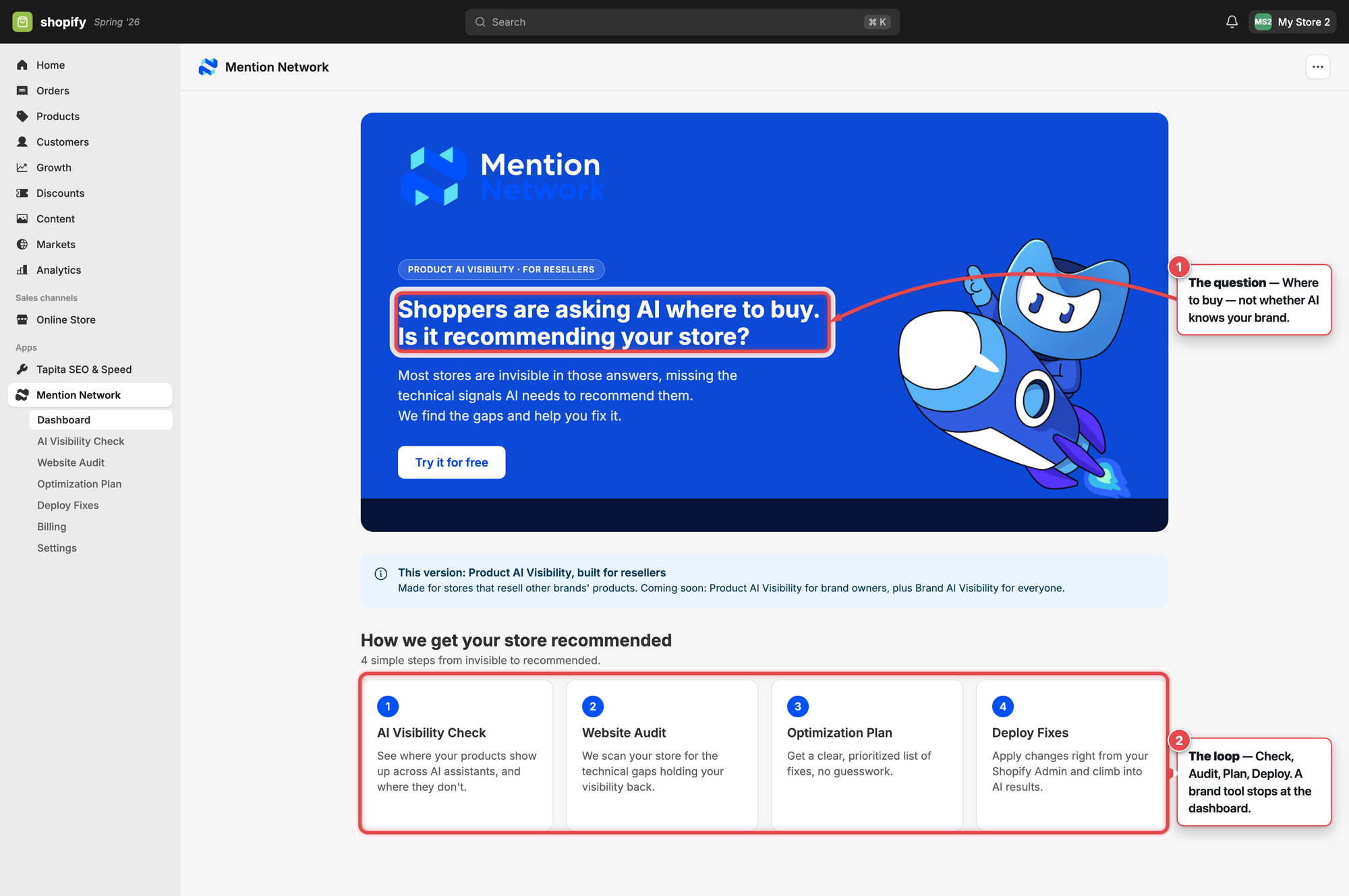1349x896 pixels.
Task: Open the three-dots more actions menu
Action: (1317, 67)
